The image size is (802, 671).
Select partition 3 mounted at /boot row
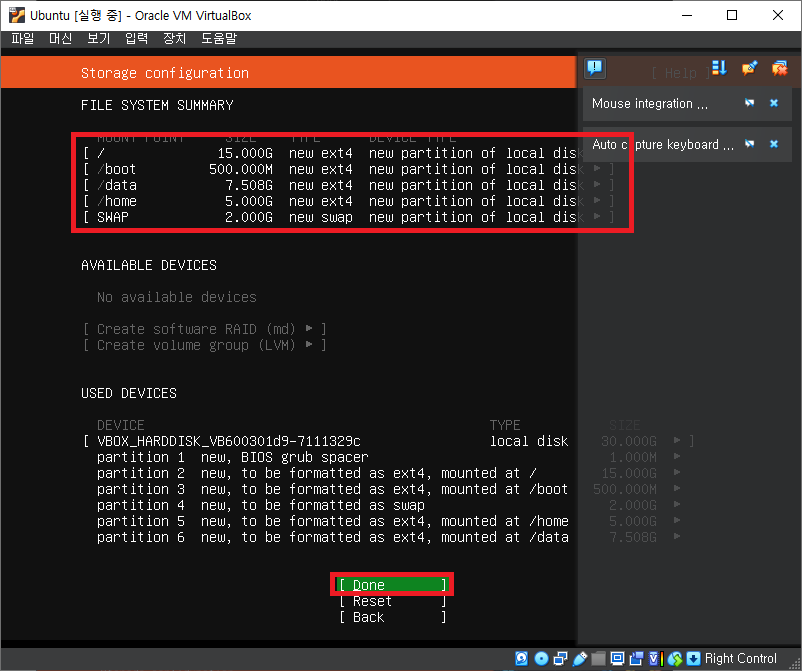click(x=388, y=489)
